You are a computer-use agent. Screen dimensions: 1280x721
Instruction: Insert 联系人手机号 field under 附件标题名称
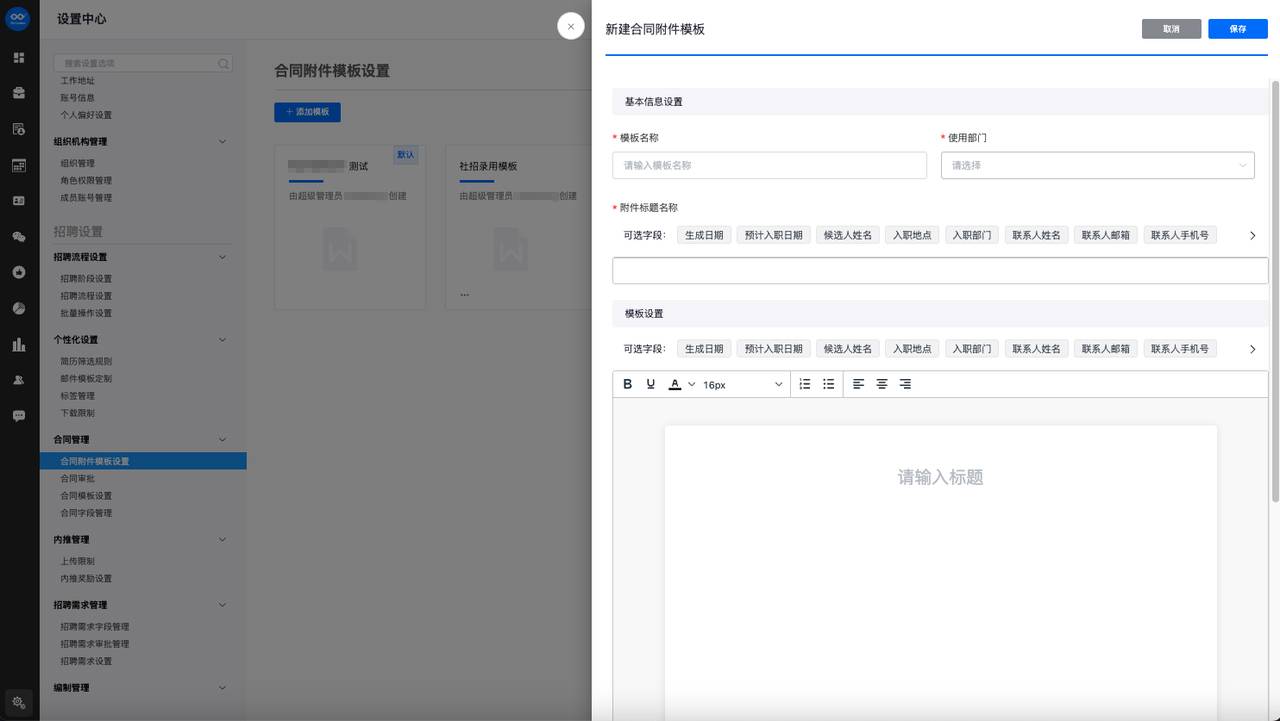point(1180,235)
